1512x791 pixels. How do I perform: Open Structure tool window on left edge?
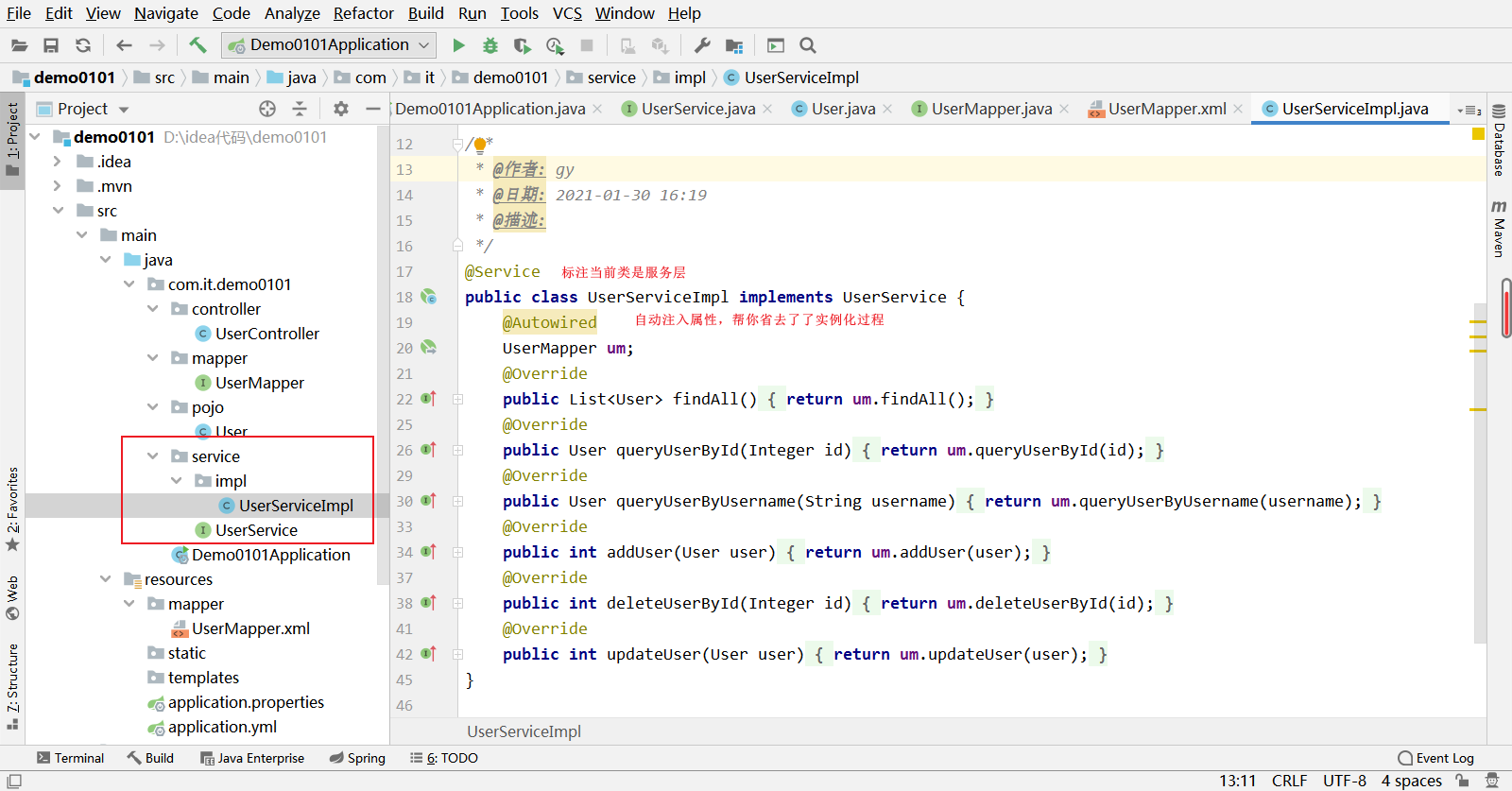12,686
